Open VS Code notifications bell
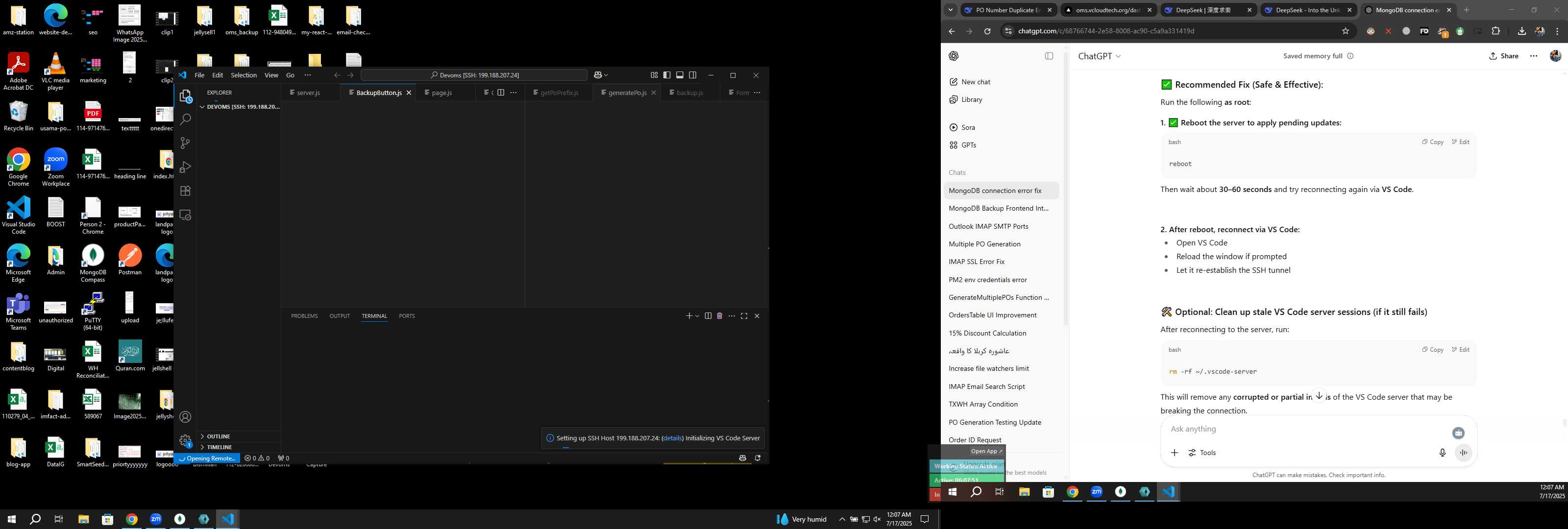 coord(758,458)
